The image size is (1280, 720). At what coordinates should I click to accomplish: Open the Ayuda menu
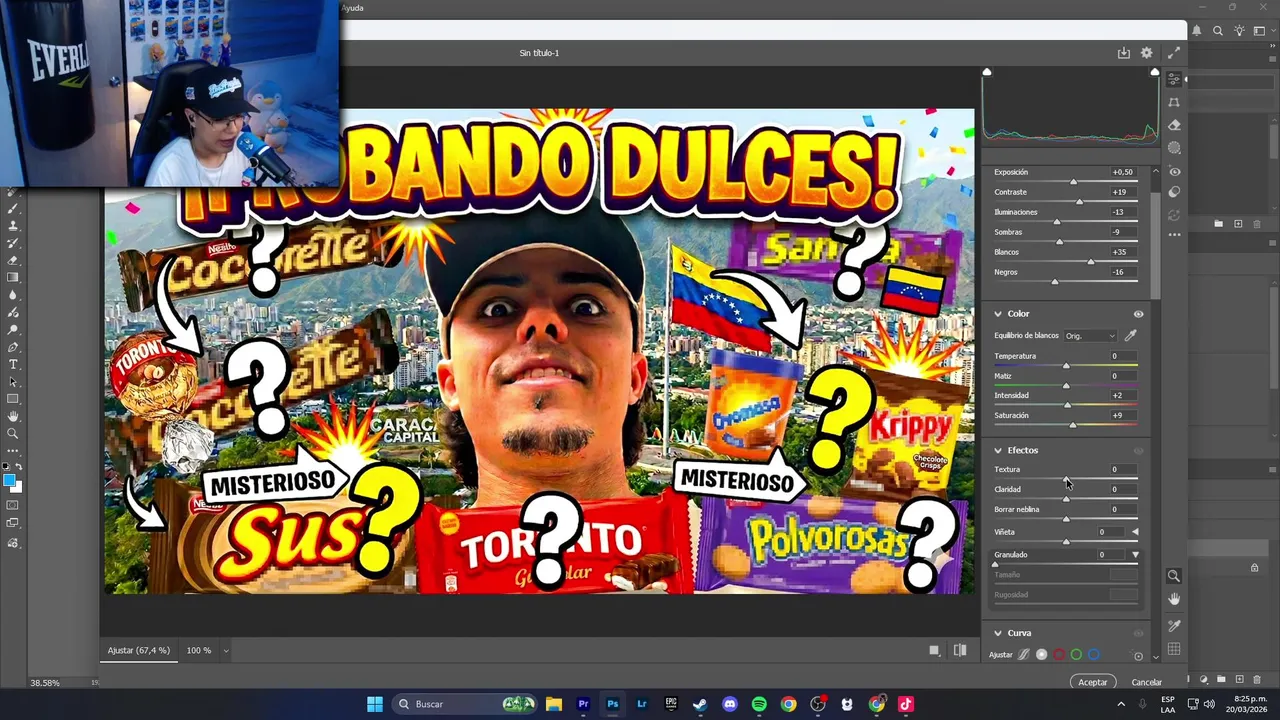point(352,8)
